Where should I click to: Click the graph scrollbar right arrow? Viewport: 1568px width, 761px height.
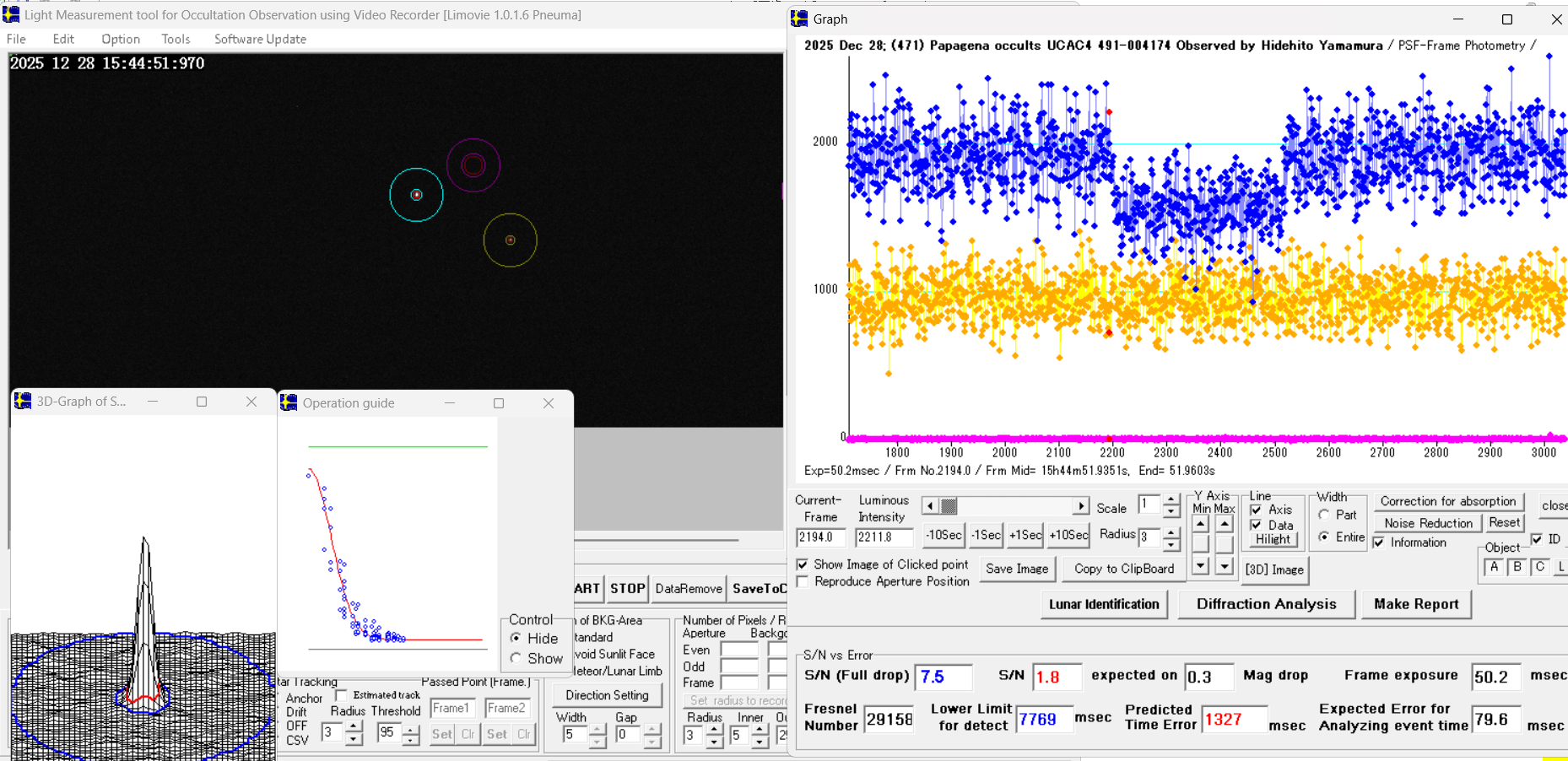(1081, 506)
